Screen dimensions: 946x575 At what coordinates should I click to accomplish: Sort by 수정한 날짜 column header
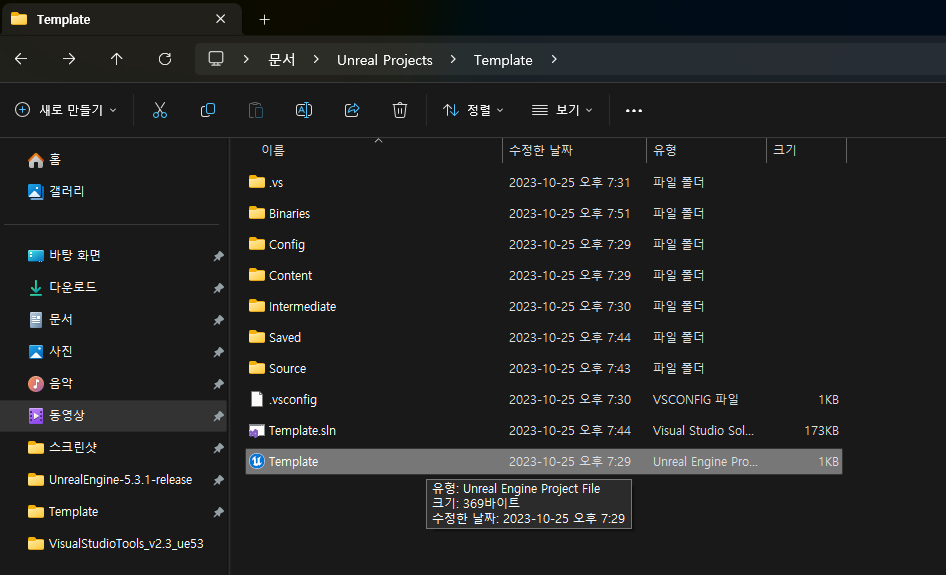coord(541,150)
